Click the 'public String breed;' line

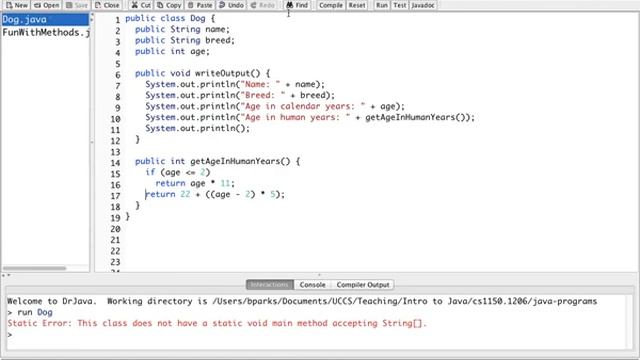click(185, 40)
